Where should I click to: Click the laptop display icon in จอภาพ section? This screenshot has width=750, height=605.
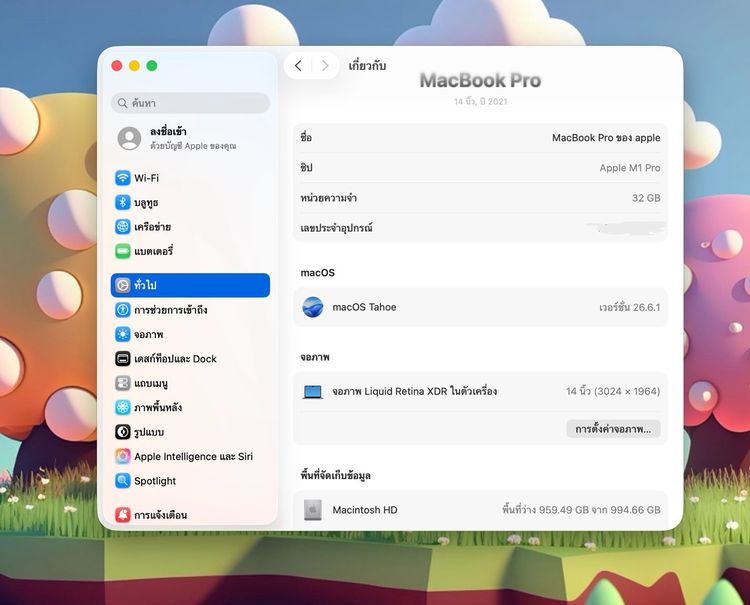click(x=313, y=392)
